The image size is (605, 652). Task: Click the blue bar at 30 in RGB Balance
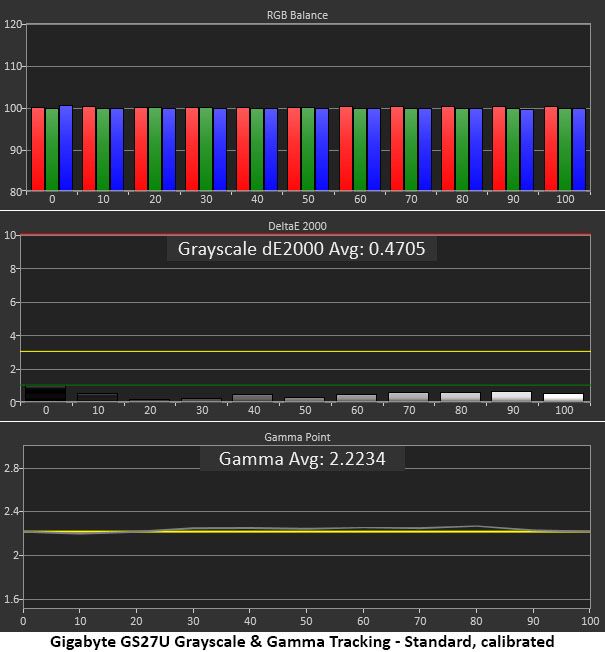(220, 150)
